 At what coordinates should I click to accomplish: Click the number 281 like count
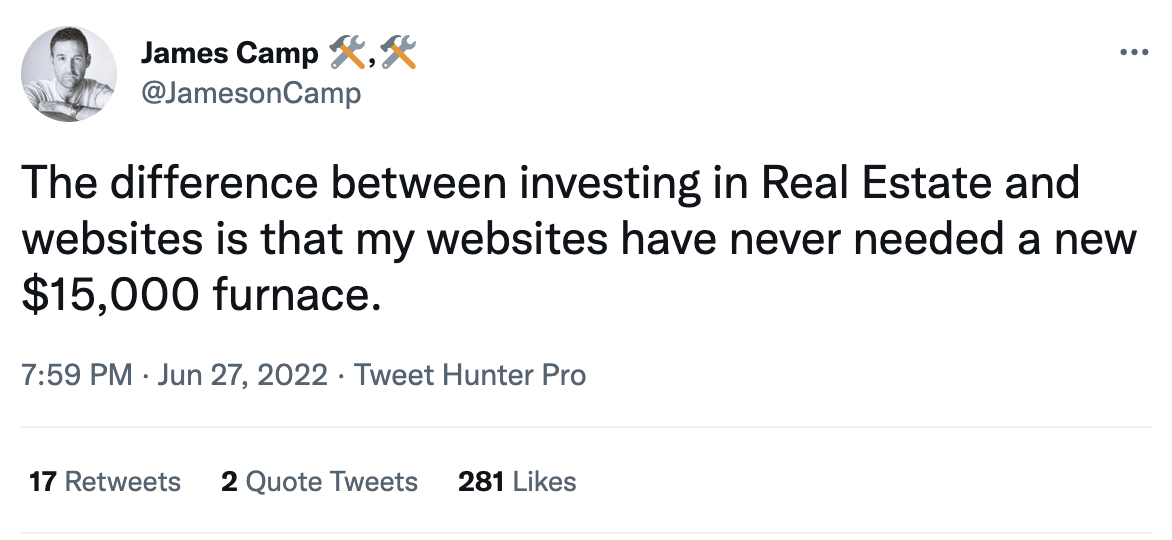tap(480, 482)
